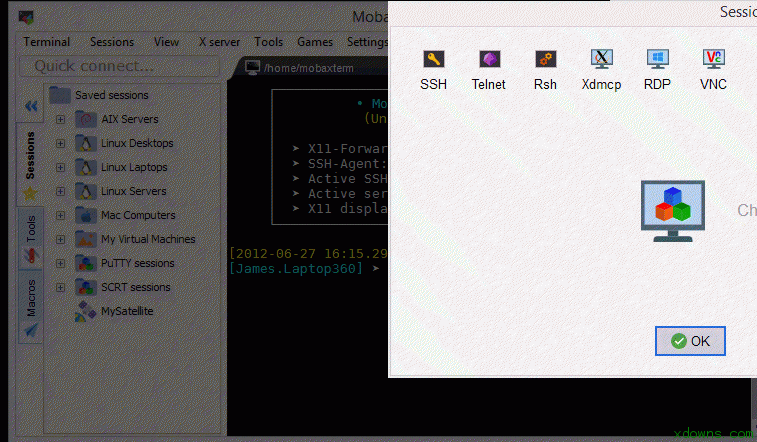Viewport: 757px width, 442px height.
Task: Click the SCRT sessions folder icon
Action: coord(86,287)
